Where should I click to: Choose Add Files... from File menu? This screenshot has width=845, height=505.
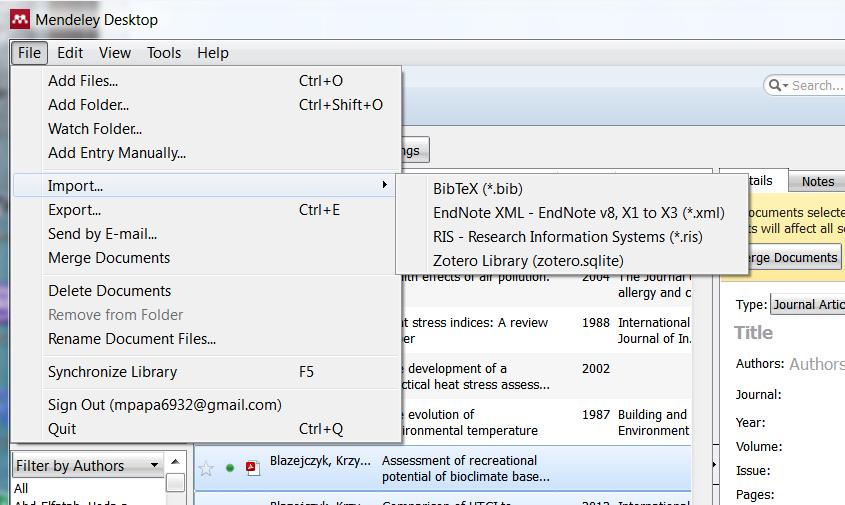pos(206,81)
